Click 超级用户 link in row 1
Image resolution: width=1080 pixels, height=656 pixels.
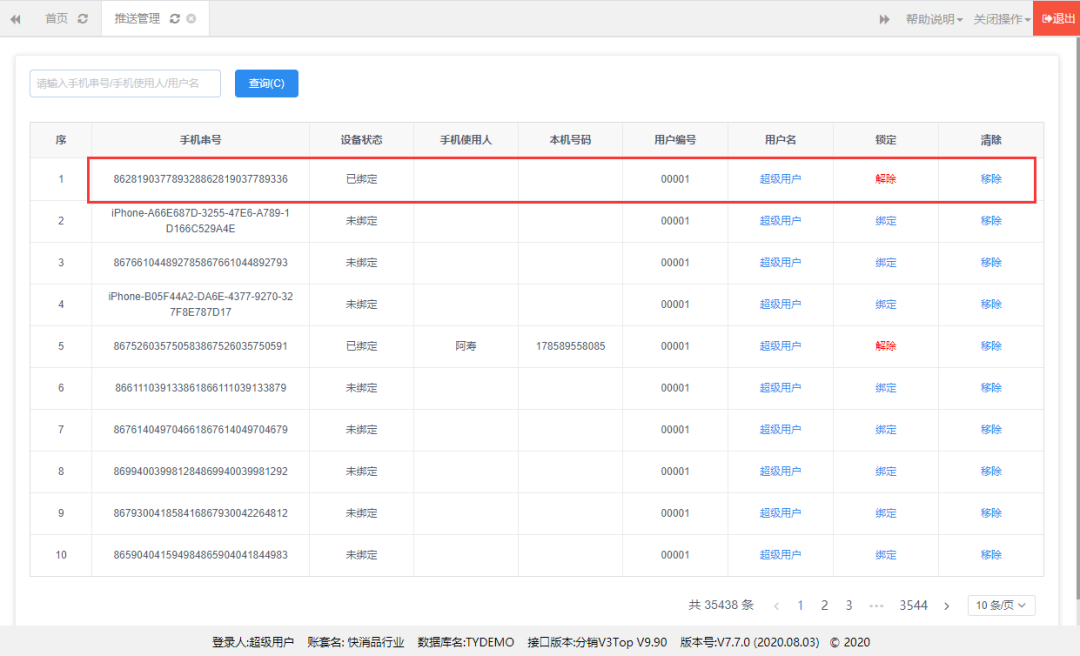pos(780,179)
